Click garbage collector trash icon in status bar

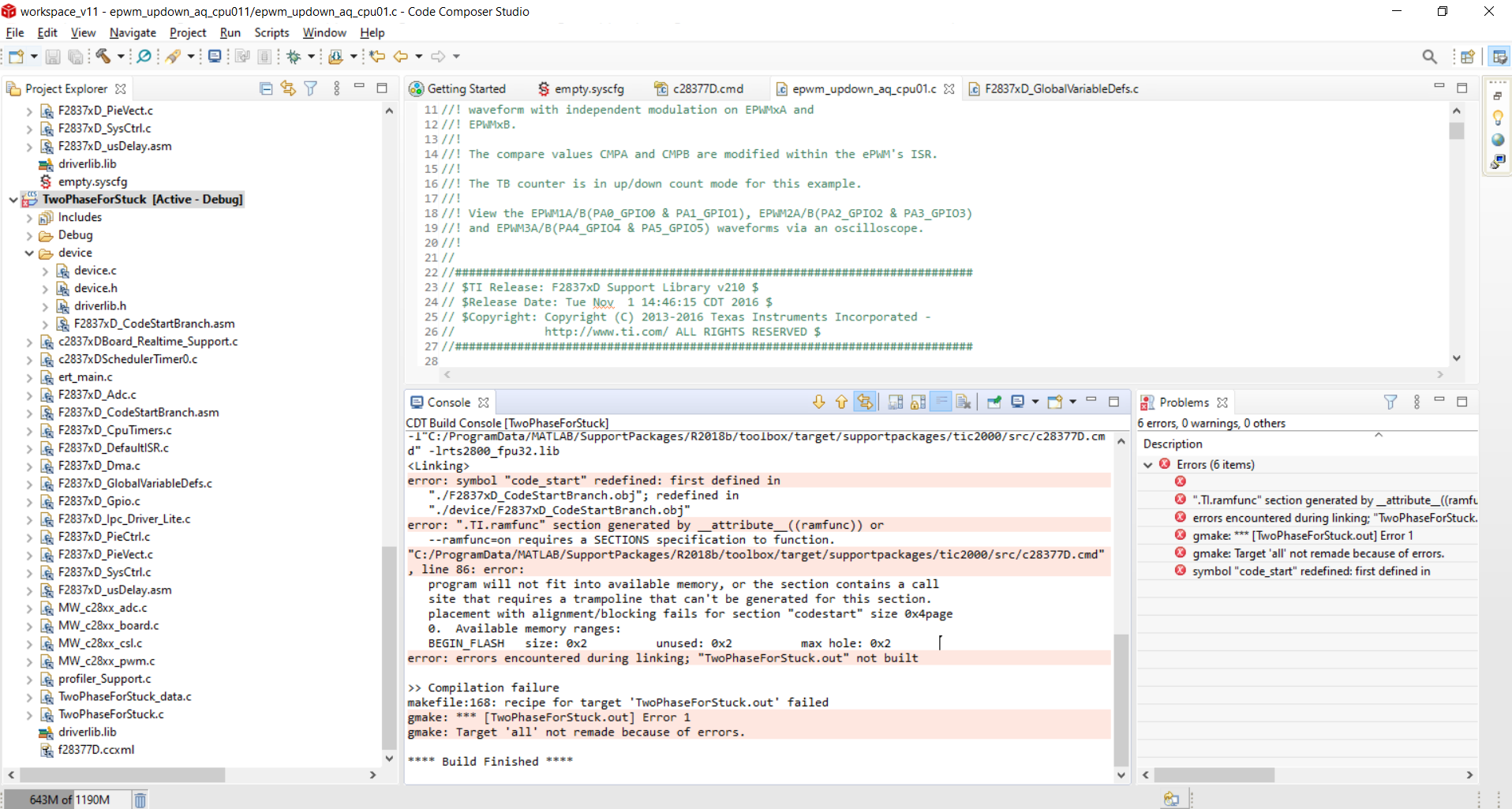[140, 800]
